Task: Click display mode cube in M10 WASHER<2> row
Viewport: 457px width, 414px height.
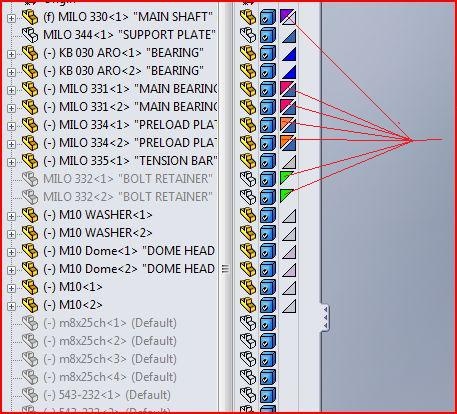Action: pos(268,233)
